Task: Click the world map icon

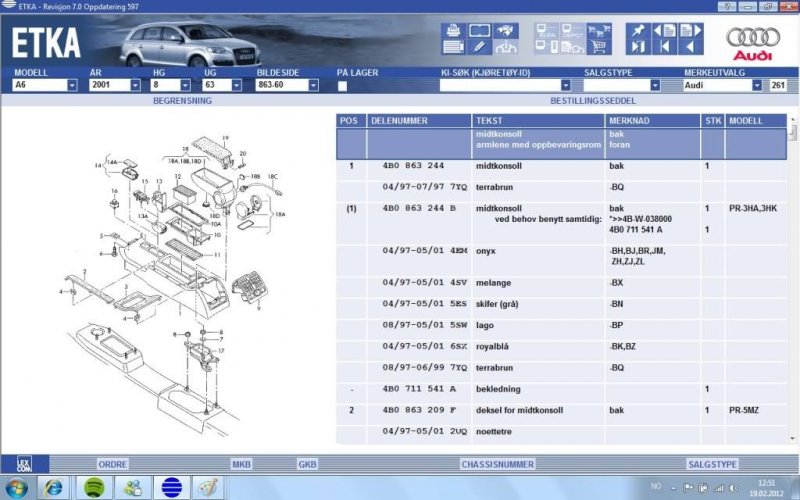Action: [x=507, y=30]
